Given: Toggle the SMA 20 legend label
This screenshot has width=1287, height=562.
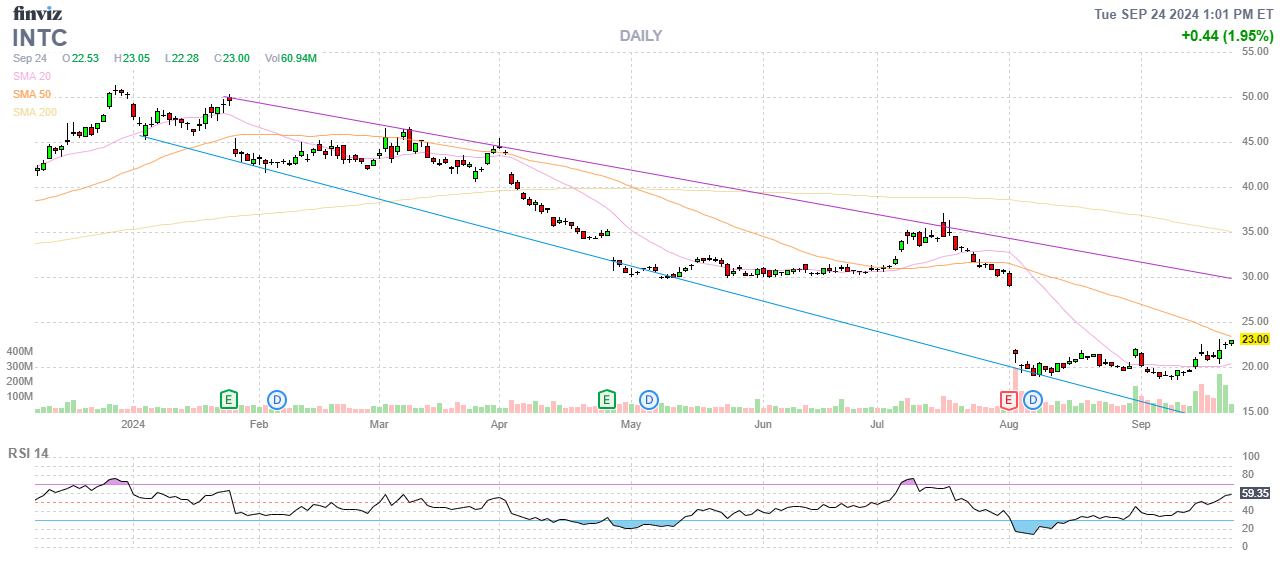Looking at the screenshot, I should pyautogui.click(x=34, y=76).
